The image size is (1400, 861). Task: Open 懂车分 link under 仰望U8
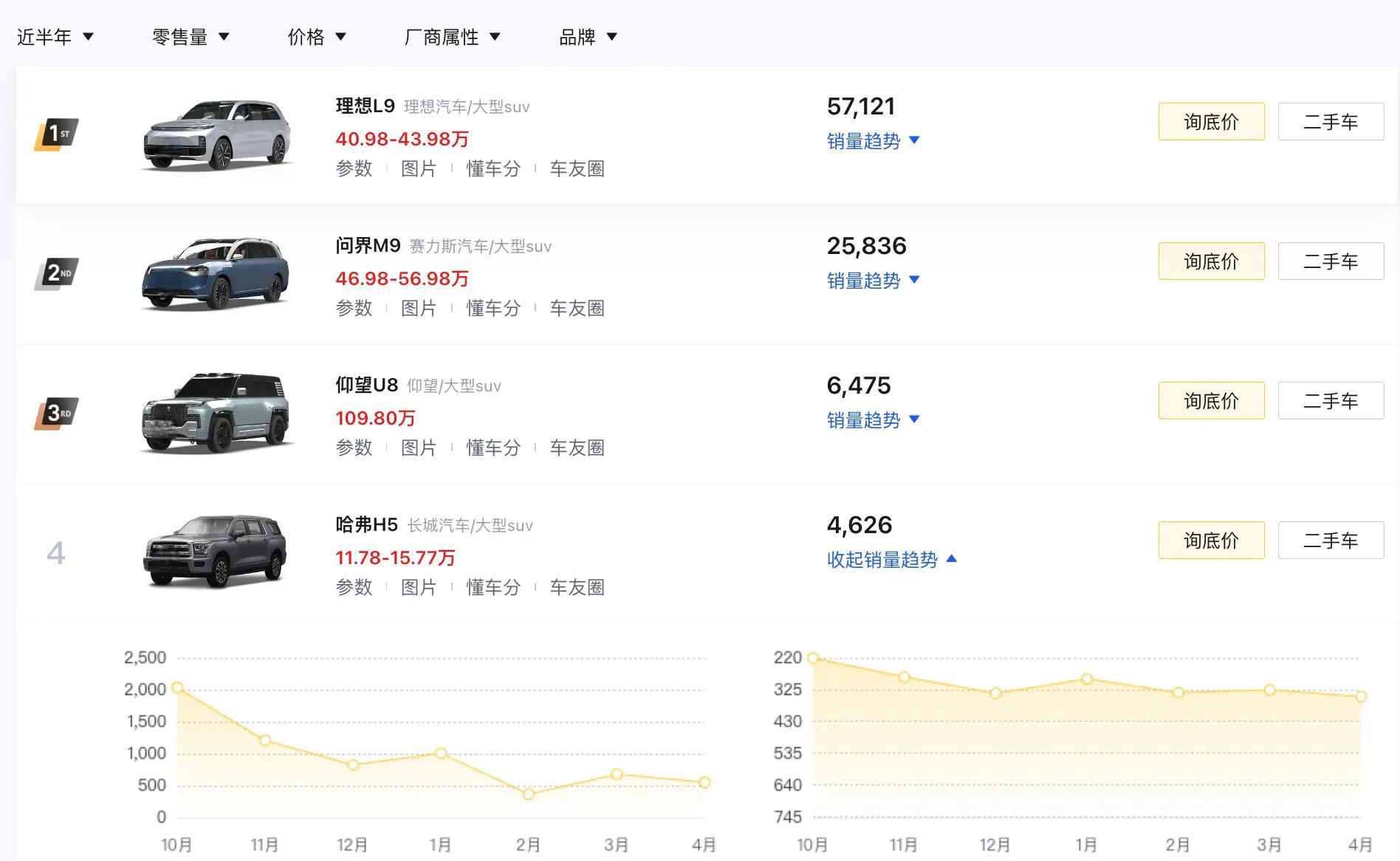pos(493,448)
